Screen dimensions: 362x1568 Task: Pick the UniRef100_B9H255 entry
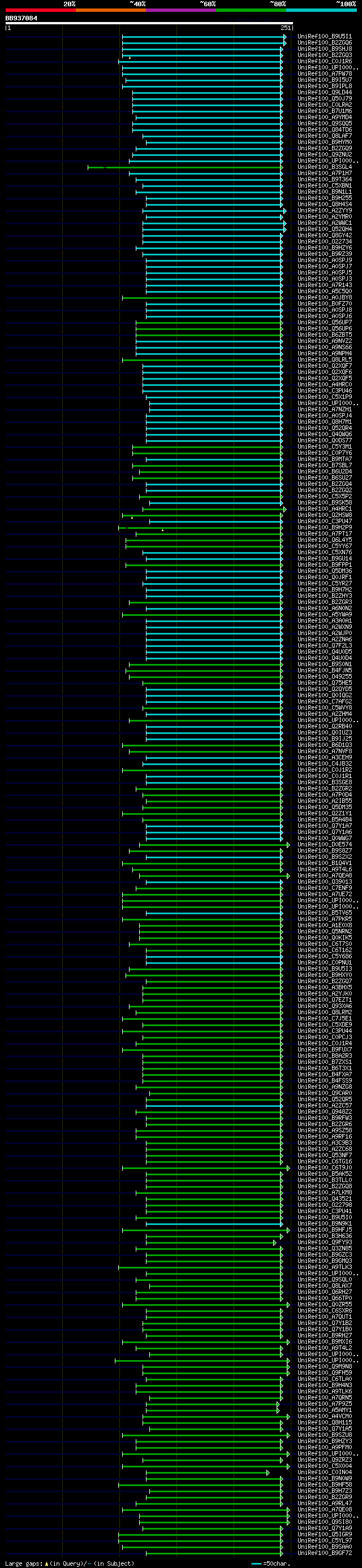pos(324,198)
